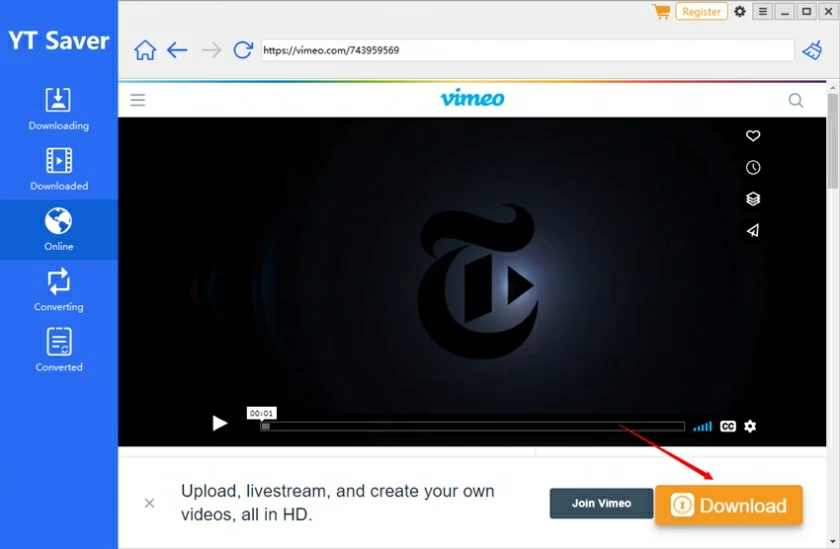Click the page vertical scrollbar
The image size is (840, 549).
tap(832, 141)
